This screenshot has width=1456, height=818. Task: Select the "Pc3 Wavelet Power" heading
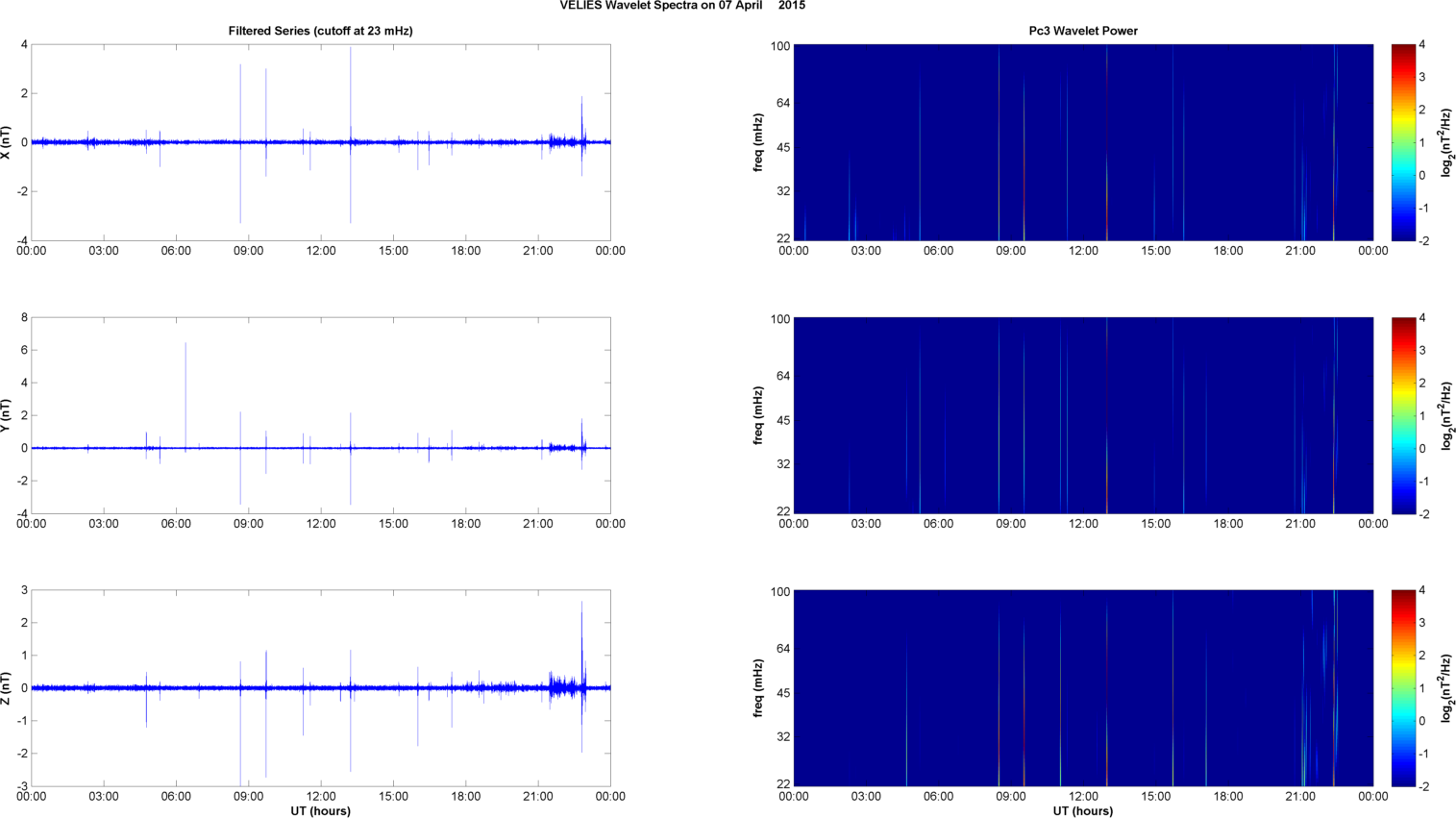pos(1083,31)
